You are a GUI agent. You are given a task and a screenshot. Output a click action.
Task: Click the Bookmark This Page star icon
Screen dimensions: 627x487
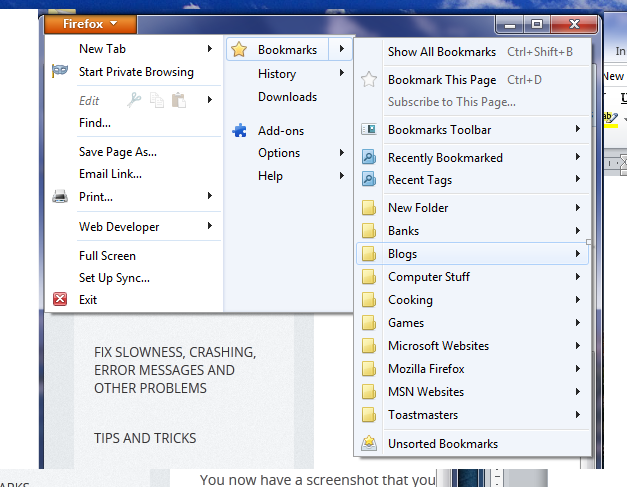(369, 79)
